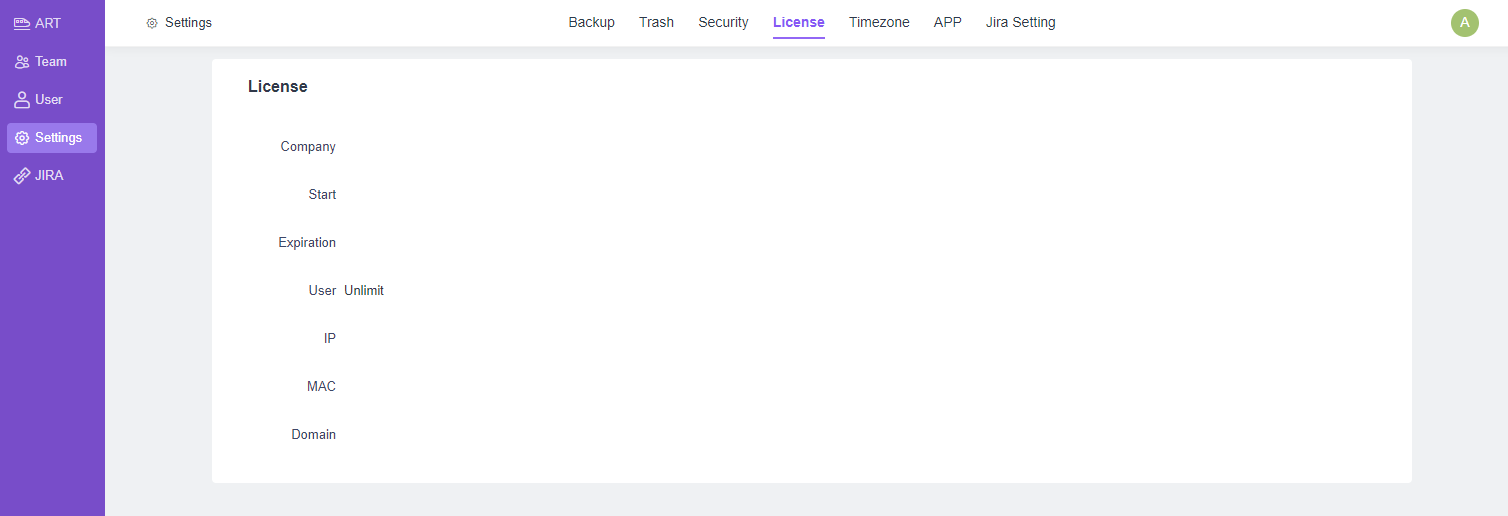The image size is (1508, 516).
Task: Select the License tab
Action: (799, 22)
